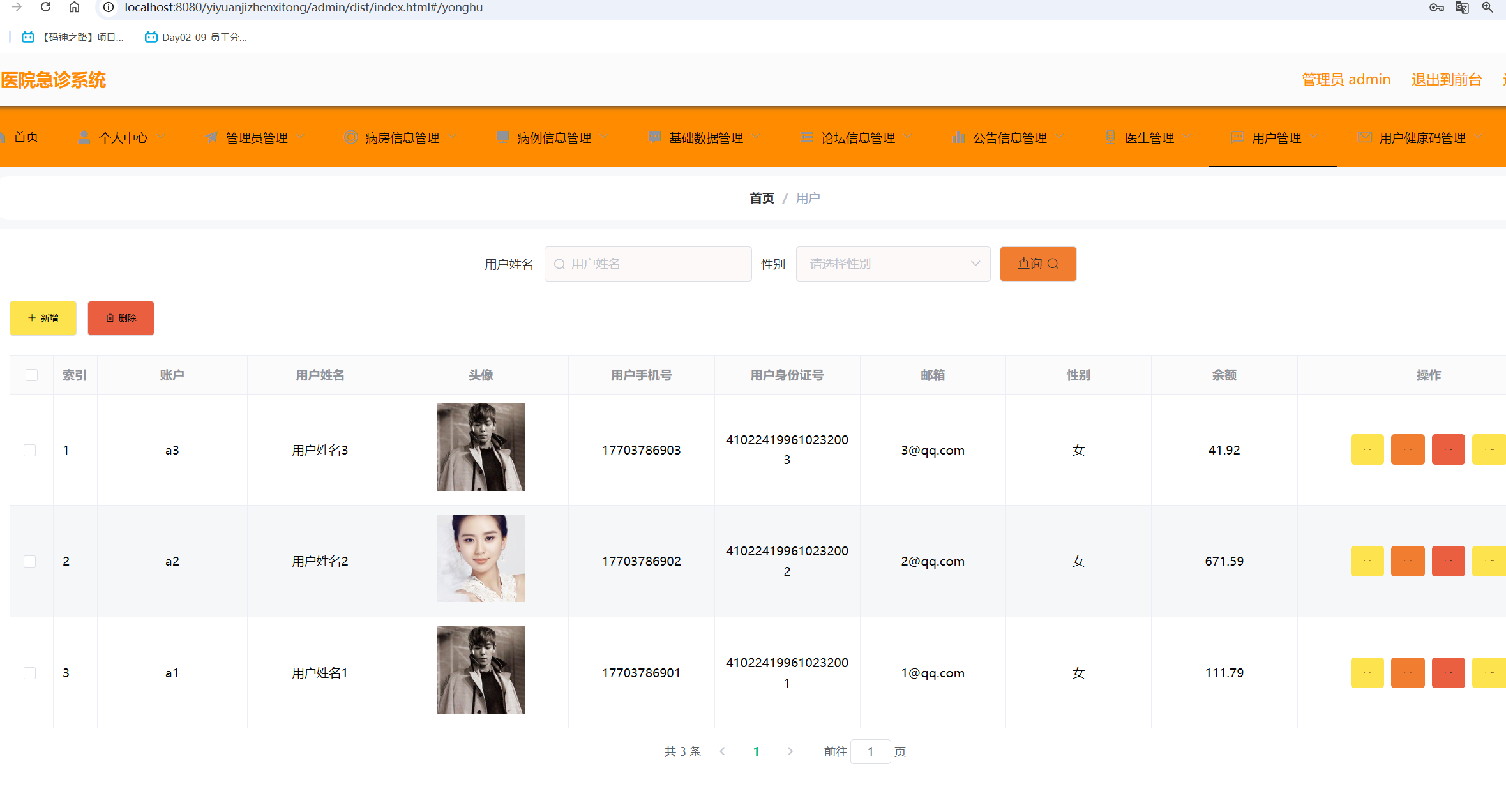Expand the 病房信息管理 menu
Image resolution: width=1506 pixels, height=812 pixels.
402,137
